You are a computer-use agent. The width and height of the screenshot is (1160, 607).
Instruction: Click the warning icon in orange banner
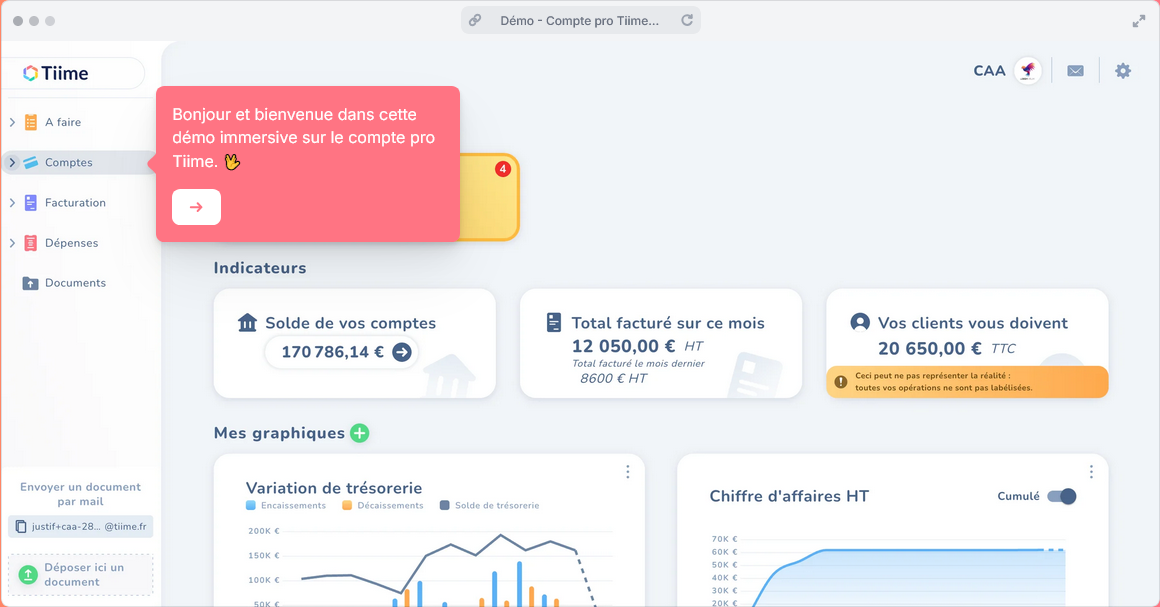840,382
